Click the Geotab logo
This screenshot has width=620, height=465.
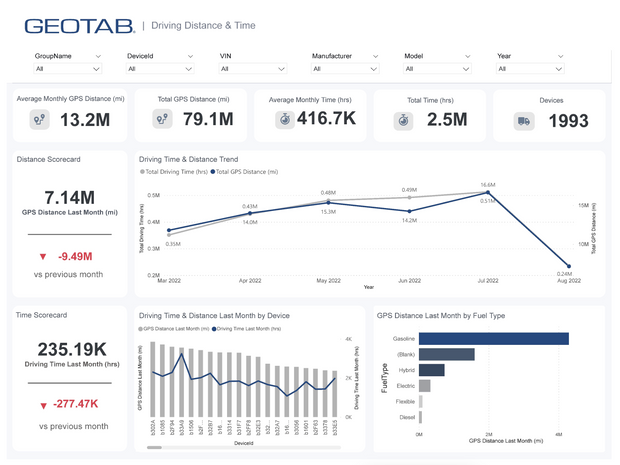pyautogui.click(x=77, y=25)
